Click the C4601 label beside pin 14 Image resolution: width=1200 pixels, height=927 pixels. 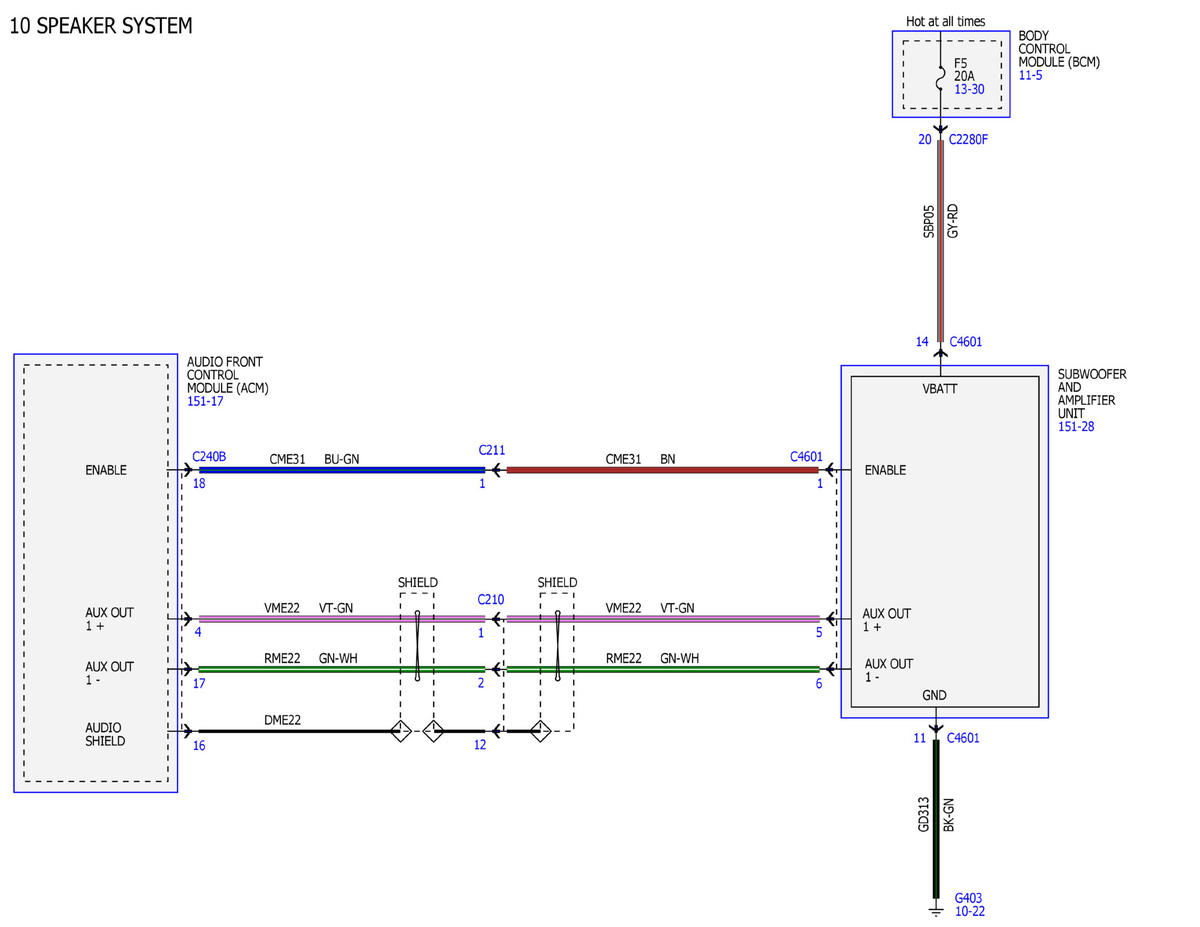pyautogui.click(x=966, y=342)
